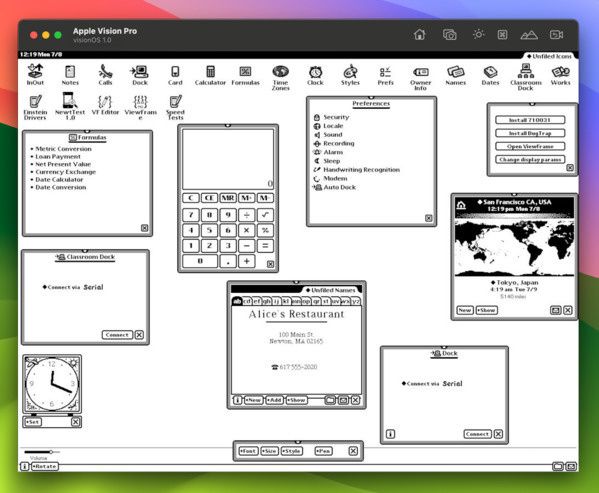Image resolution: width=599 pixels, height=493 pixels.
Task: Open the VT Editor icon
Action: pos(105,105)
